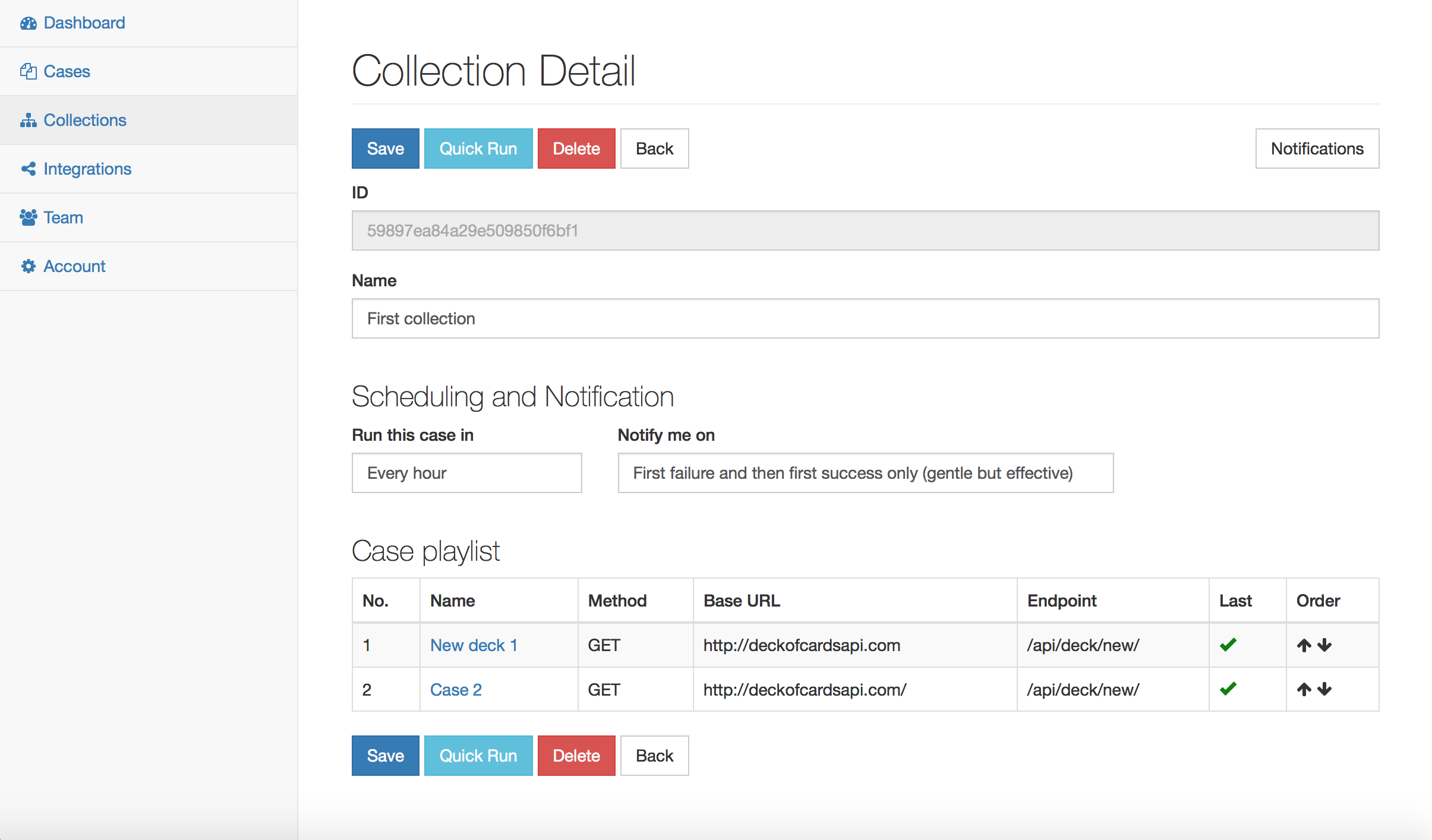The height and width of the screenshot is (840, 1432).
Task: Click down arrow in Case 2 row
Action: [x=1324, y=690]
